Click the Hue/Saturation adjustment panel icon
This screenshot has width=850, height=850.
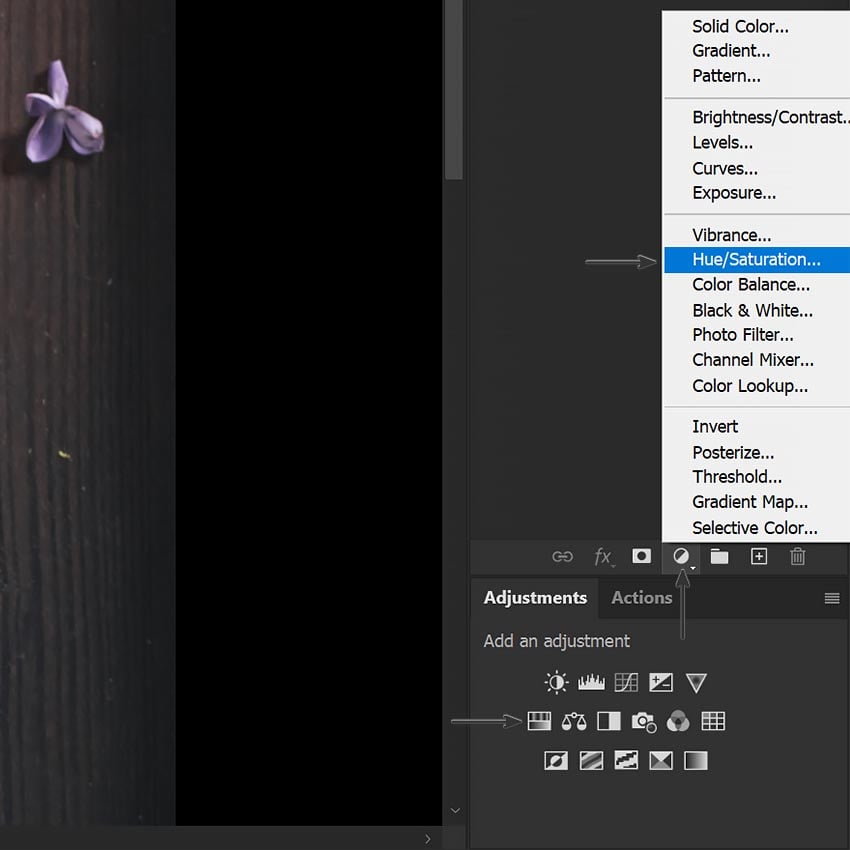[x=540, y=721]
